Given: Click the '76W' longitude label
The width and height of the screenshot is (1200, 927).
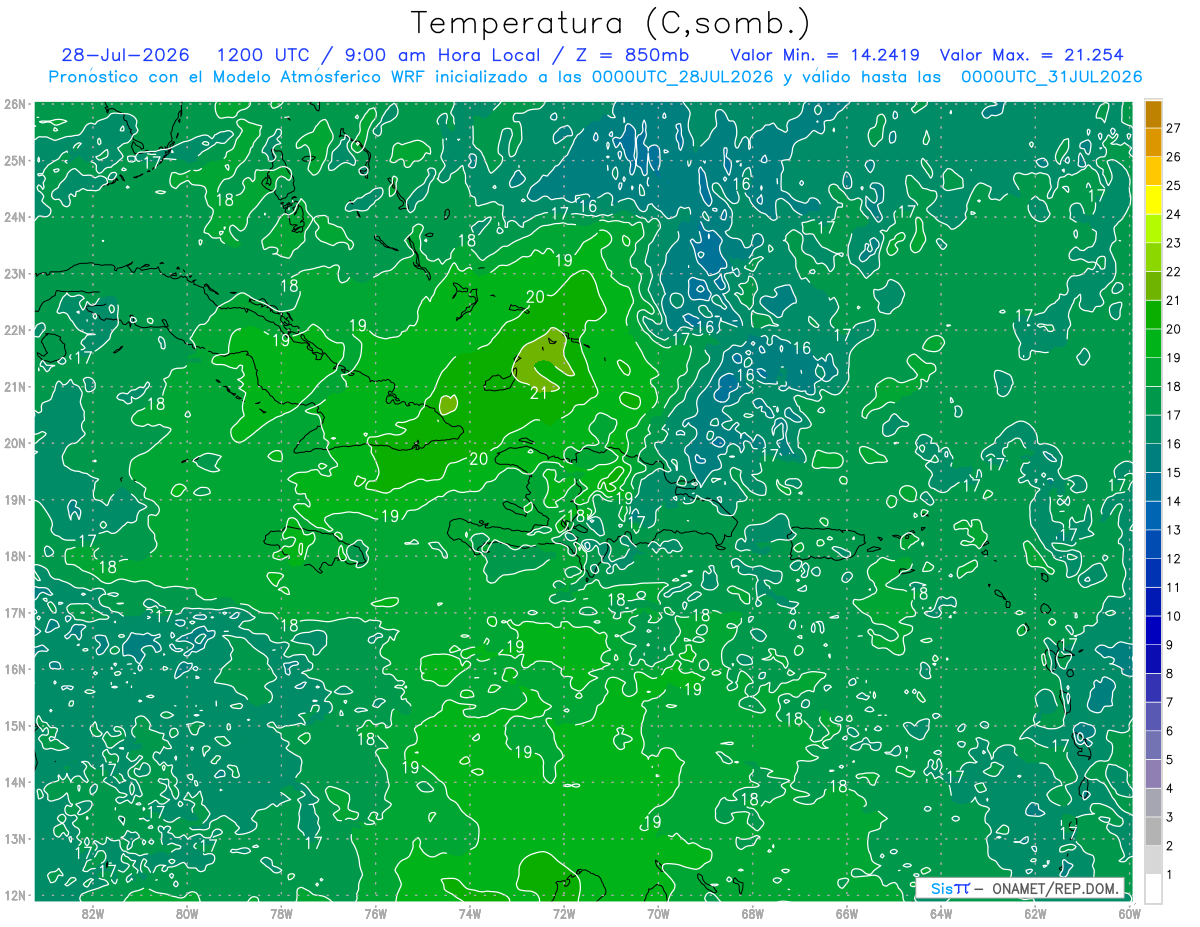Looking at the screenshot, I should (x=375, y=913).
